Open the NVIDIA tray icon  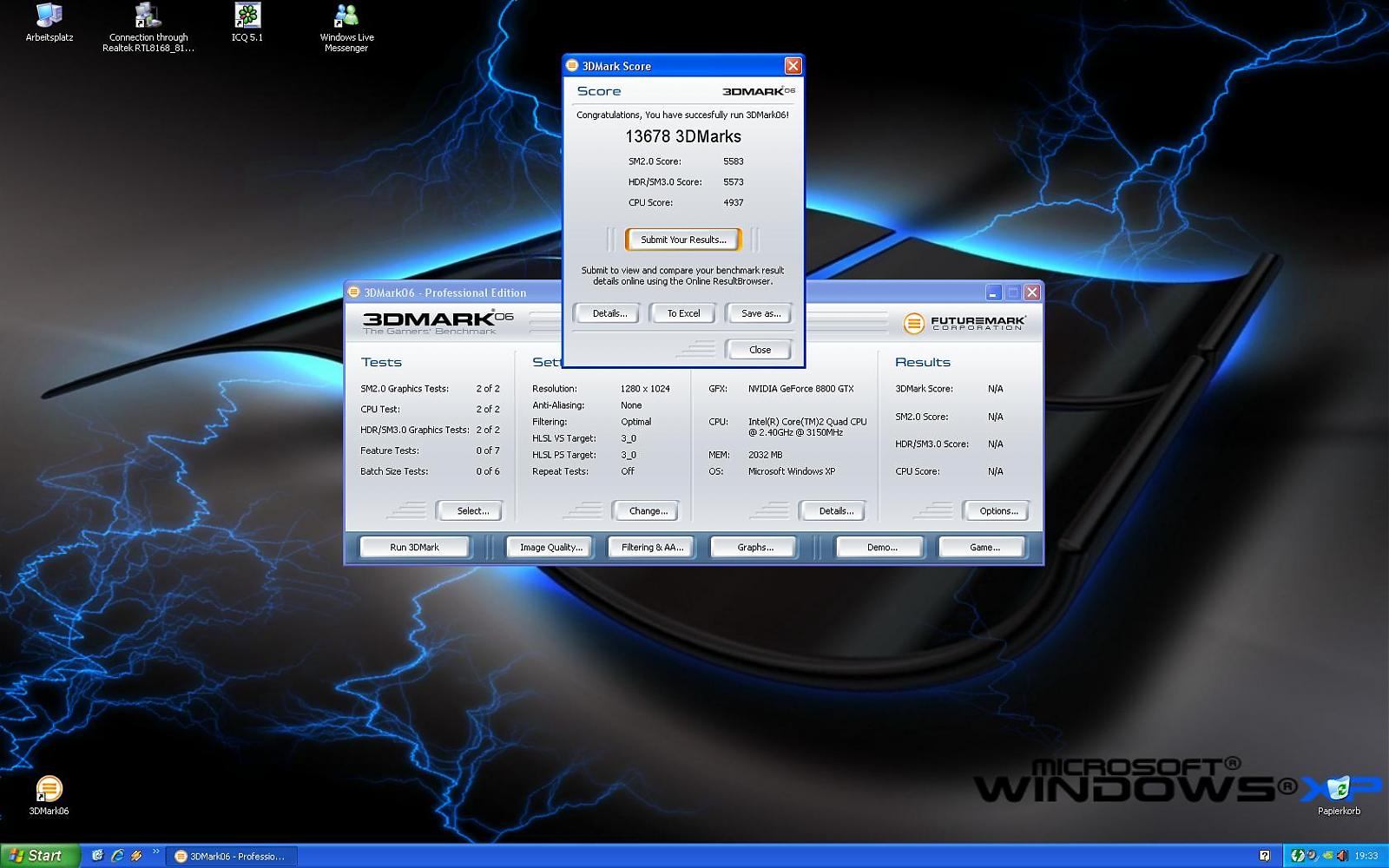click(1327, 856)
